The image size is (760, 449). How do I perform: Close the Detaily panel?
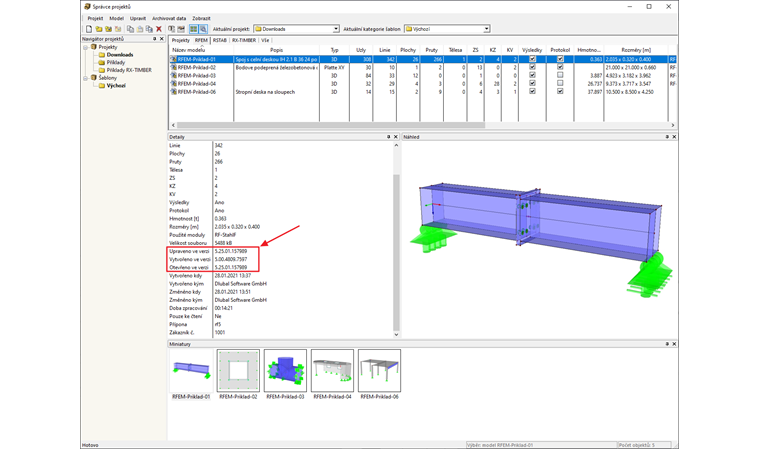396,137
